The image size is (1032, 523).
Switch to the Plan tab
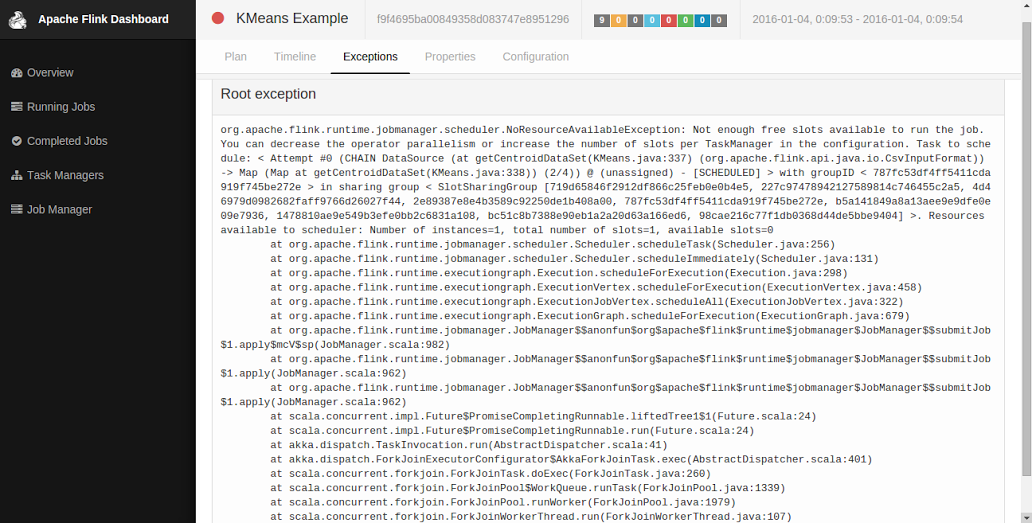[x=236, y=57]
